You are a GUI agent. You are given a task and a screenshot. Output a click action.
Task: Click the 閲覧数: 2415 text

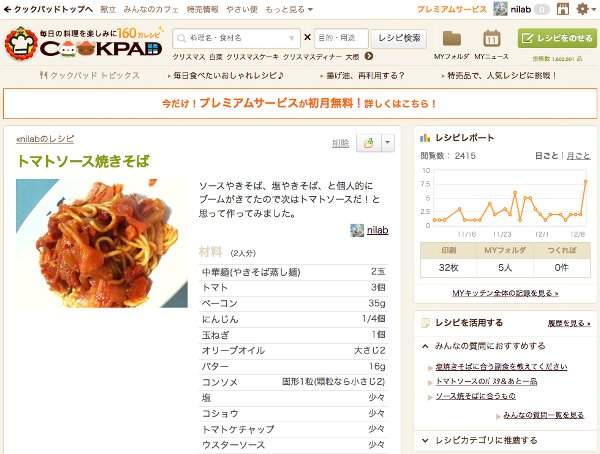coord(448,156)
